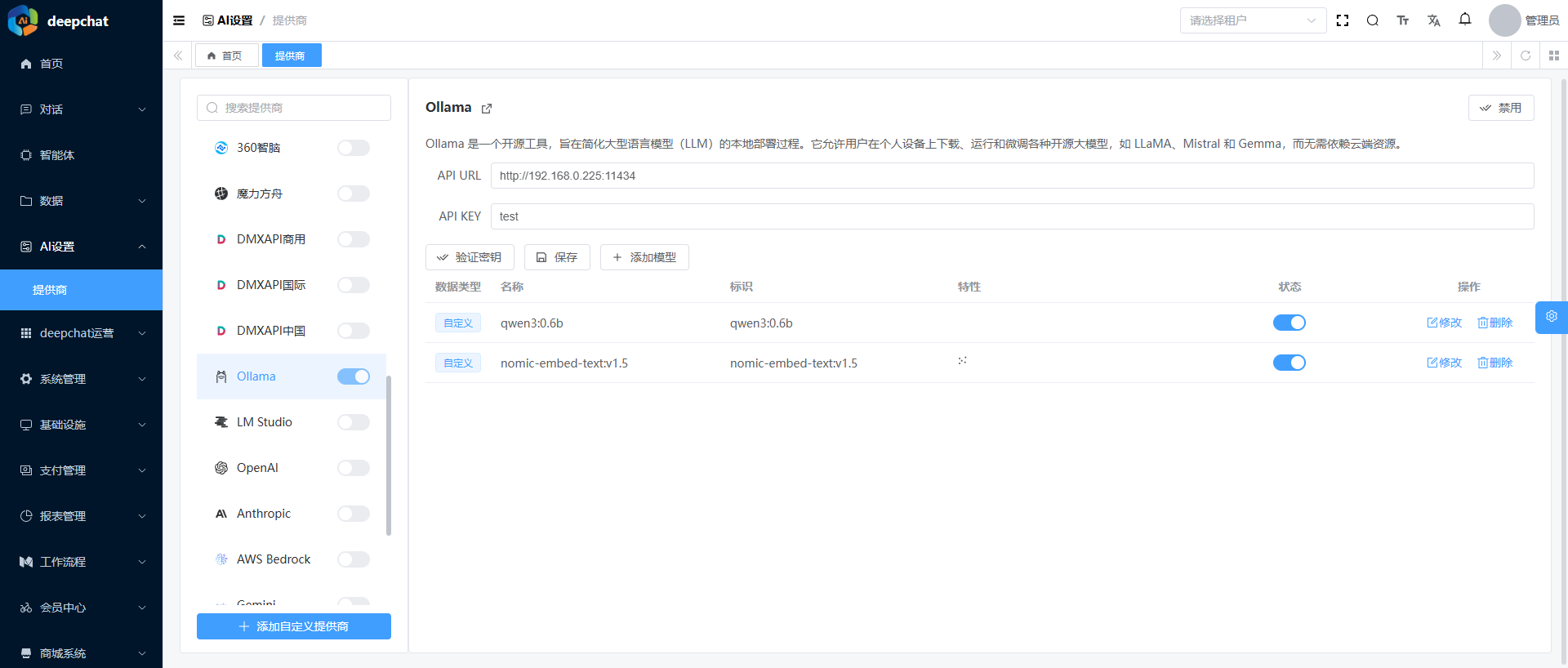Click the deepchat logo icon
The height and width of the screenshot is (668, 1568).
[x=23, y=20]
